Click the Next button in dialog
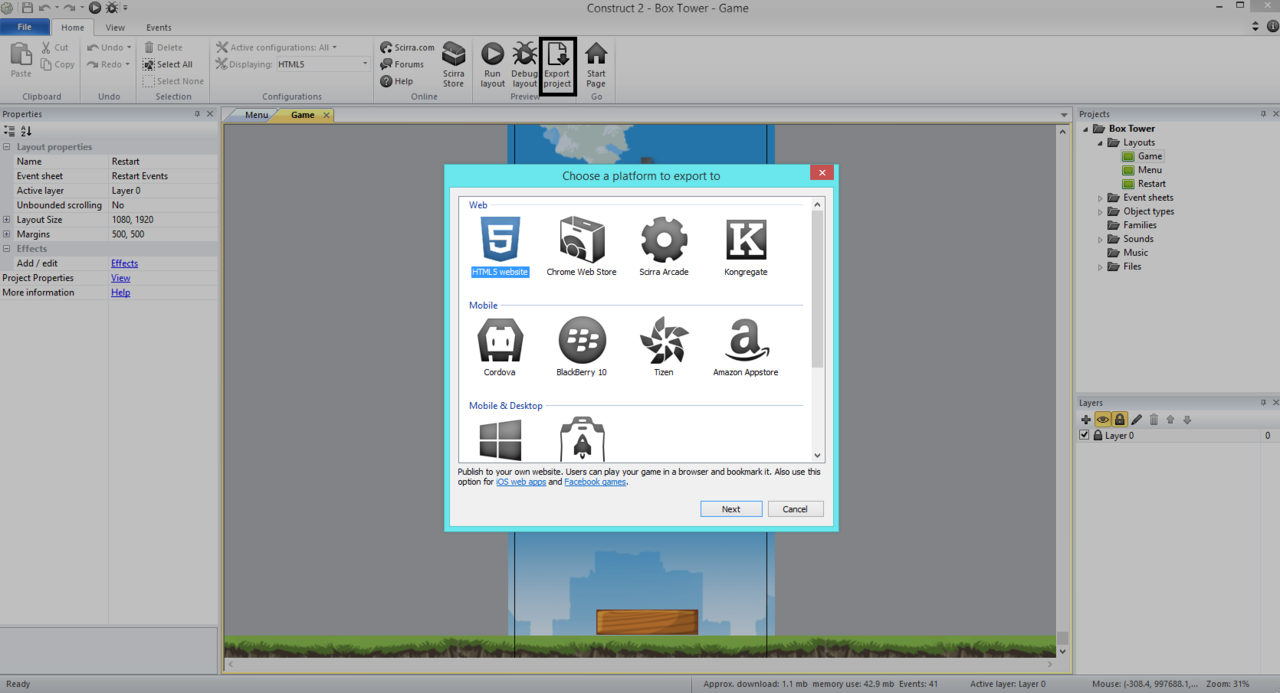The image size is (1280, 693). (731, 509)
